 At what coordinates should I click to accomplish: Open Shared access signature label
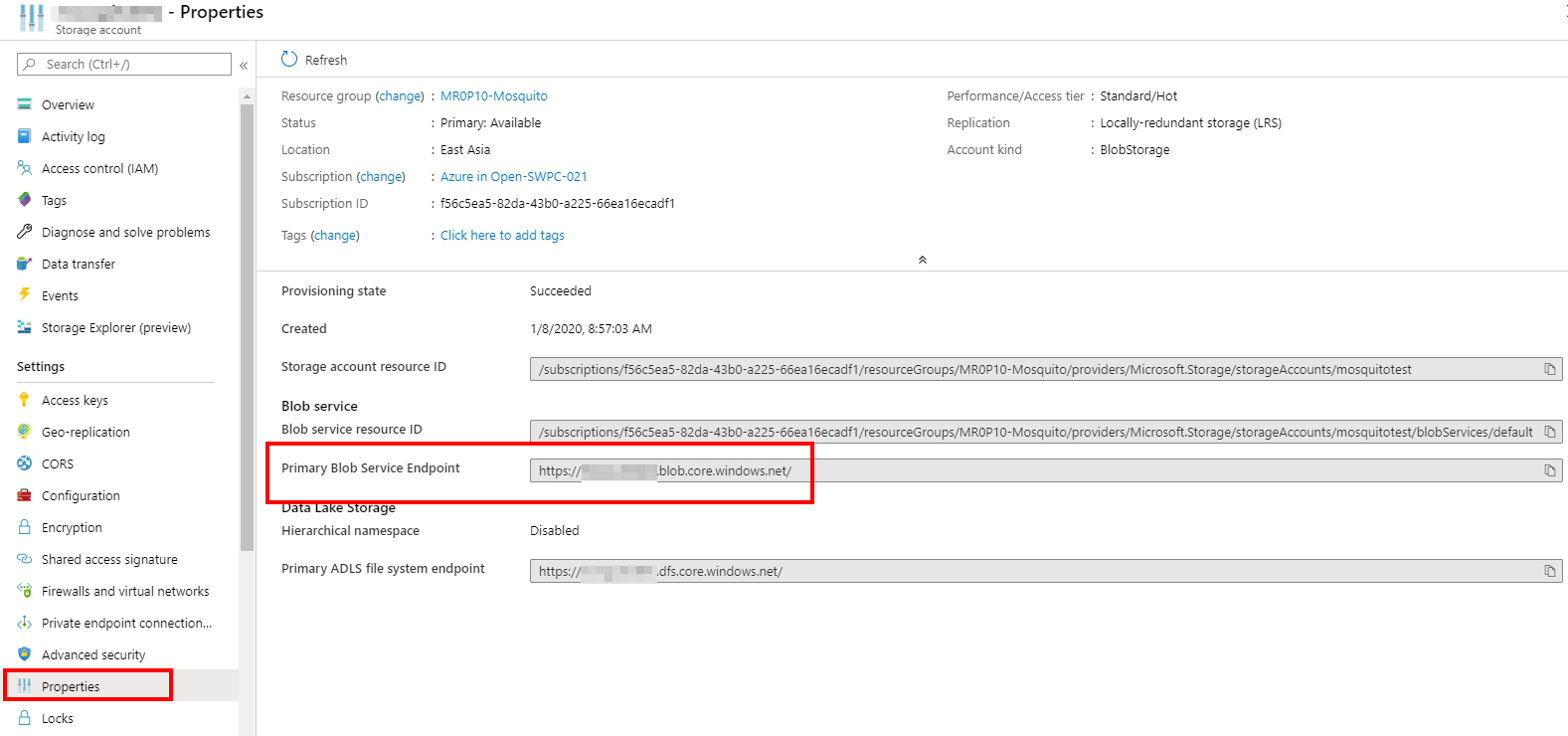[109, 559]
